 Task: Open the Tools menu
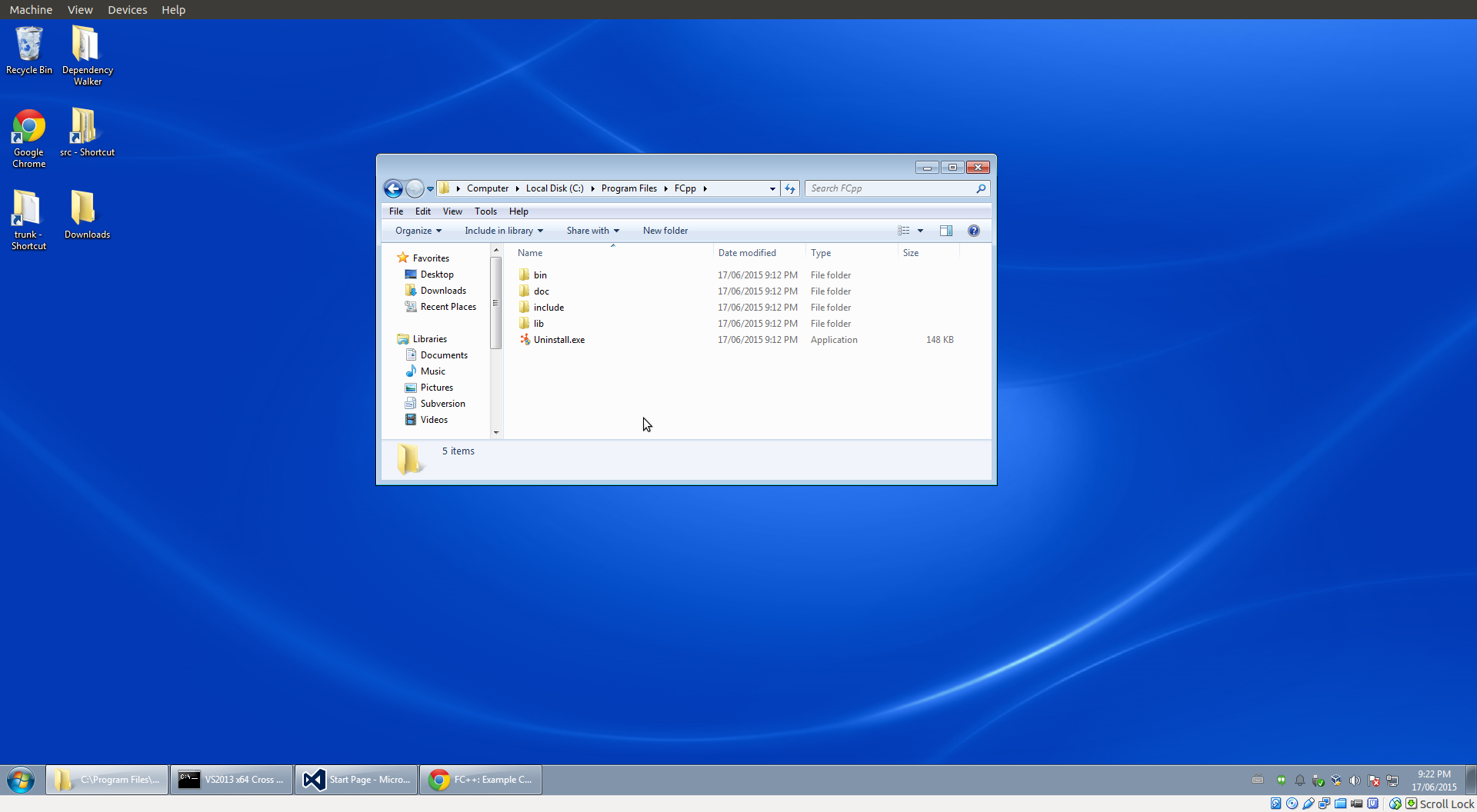(x=485, y=211)
